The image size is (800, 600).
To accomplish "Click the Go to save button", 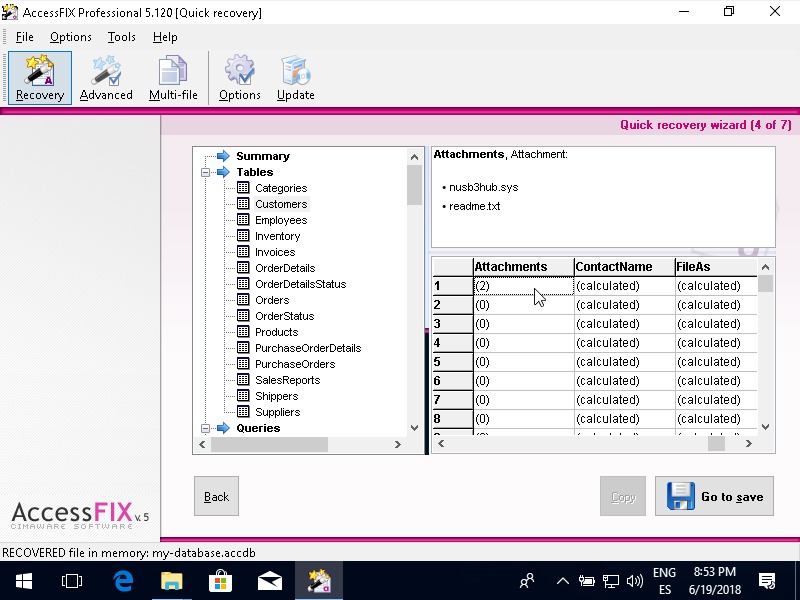I will pyautogui.click(x=714, y=496).
